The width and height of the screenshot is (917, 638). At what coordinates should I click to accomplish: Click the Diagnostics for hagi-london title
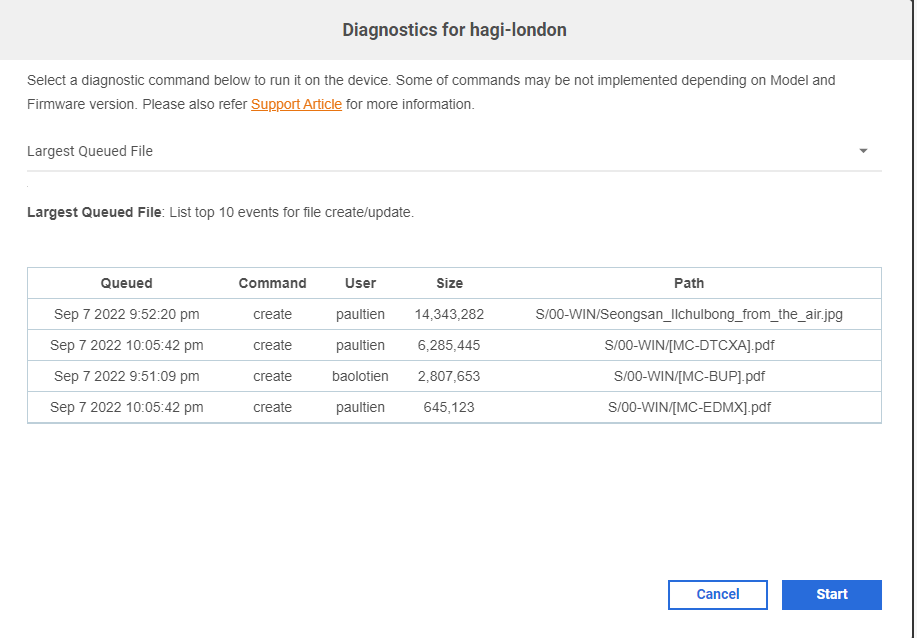pos(455,29)
